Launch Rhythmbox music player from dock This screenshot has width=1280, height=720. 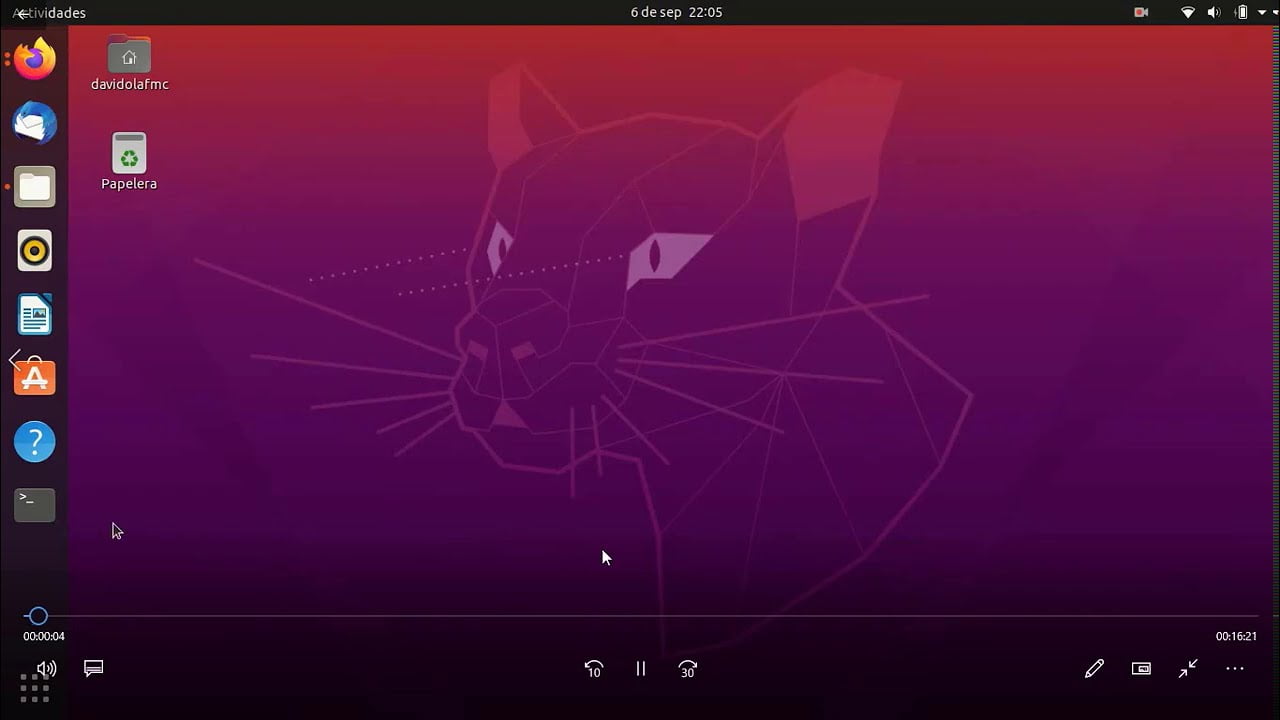click(35, 250)
